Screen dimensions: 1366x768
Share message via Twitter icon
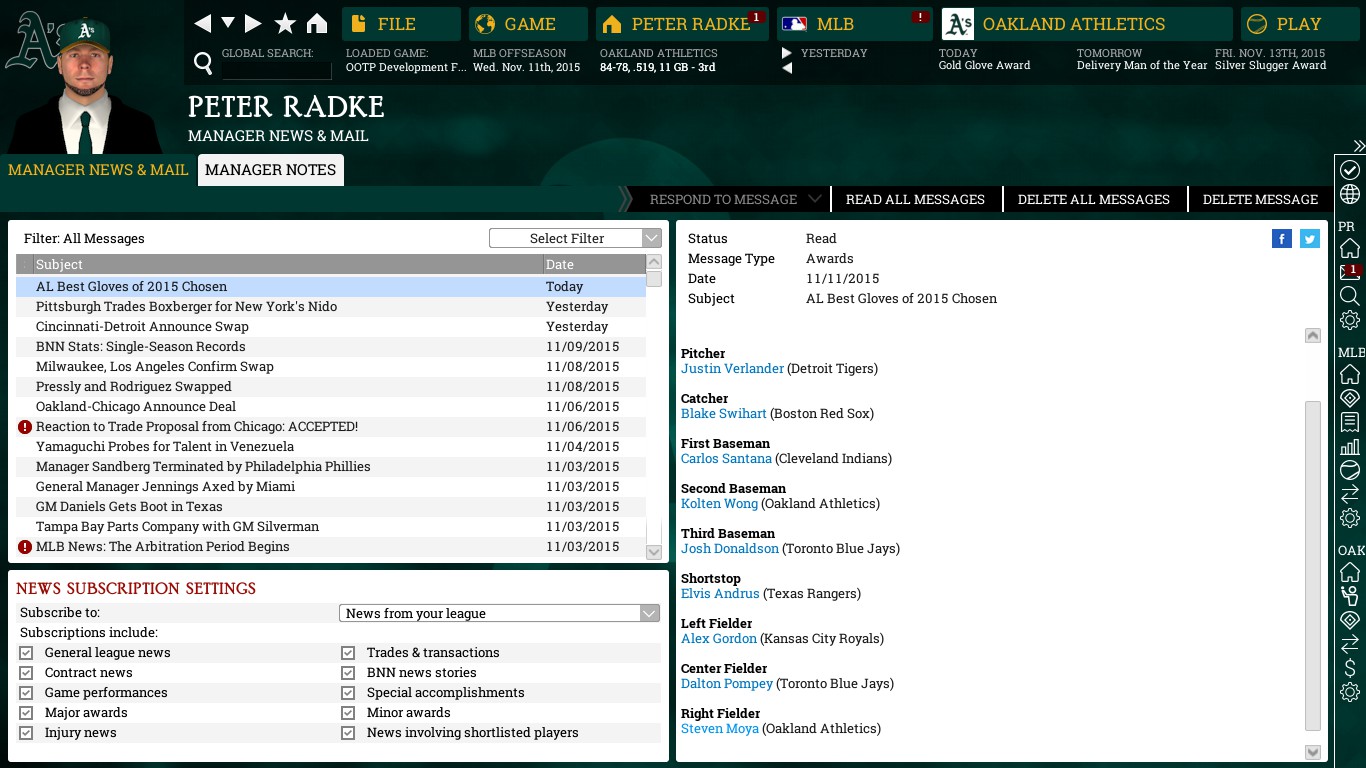point(1310,238)
